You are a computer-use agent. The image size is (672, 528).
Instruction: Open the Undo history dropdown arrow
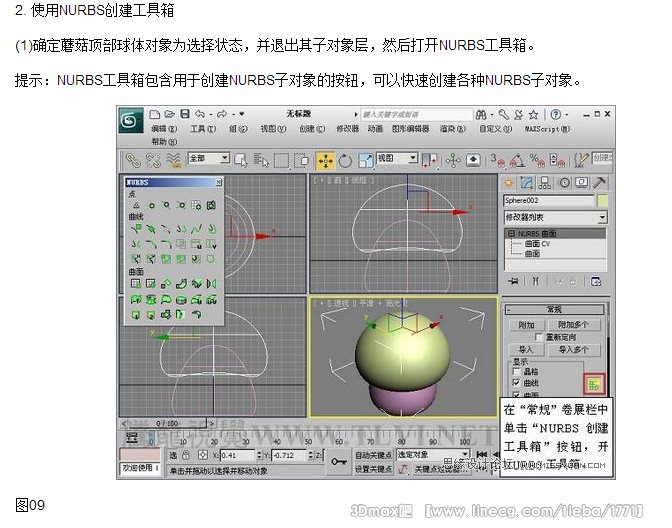pyautogui.click(x=211, y=114)
